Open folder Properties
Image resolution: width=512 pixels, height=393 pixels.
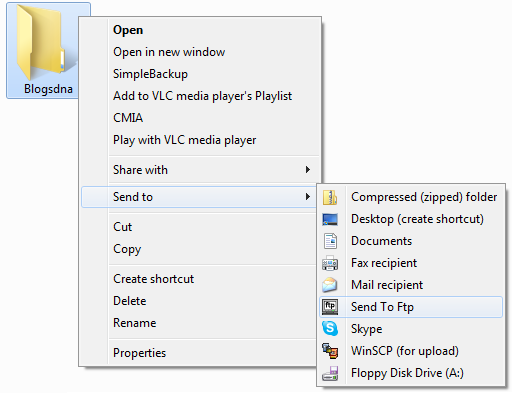click(199, 353)
